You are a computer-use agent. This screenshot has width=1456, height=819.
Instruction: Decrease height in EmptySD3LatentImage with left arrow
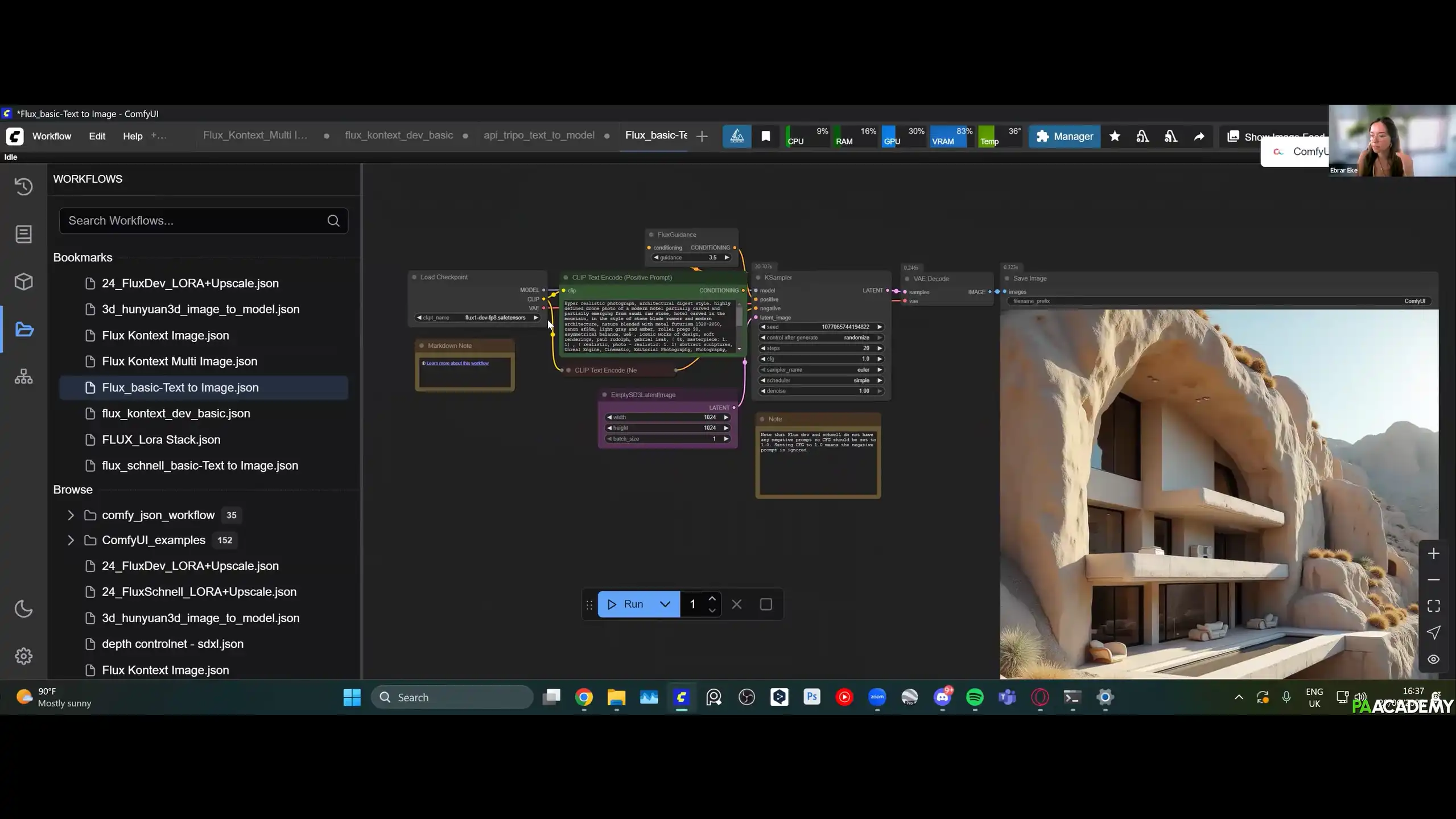click(609, 428)
